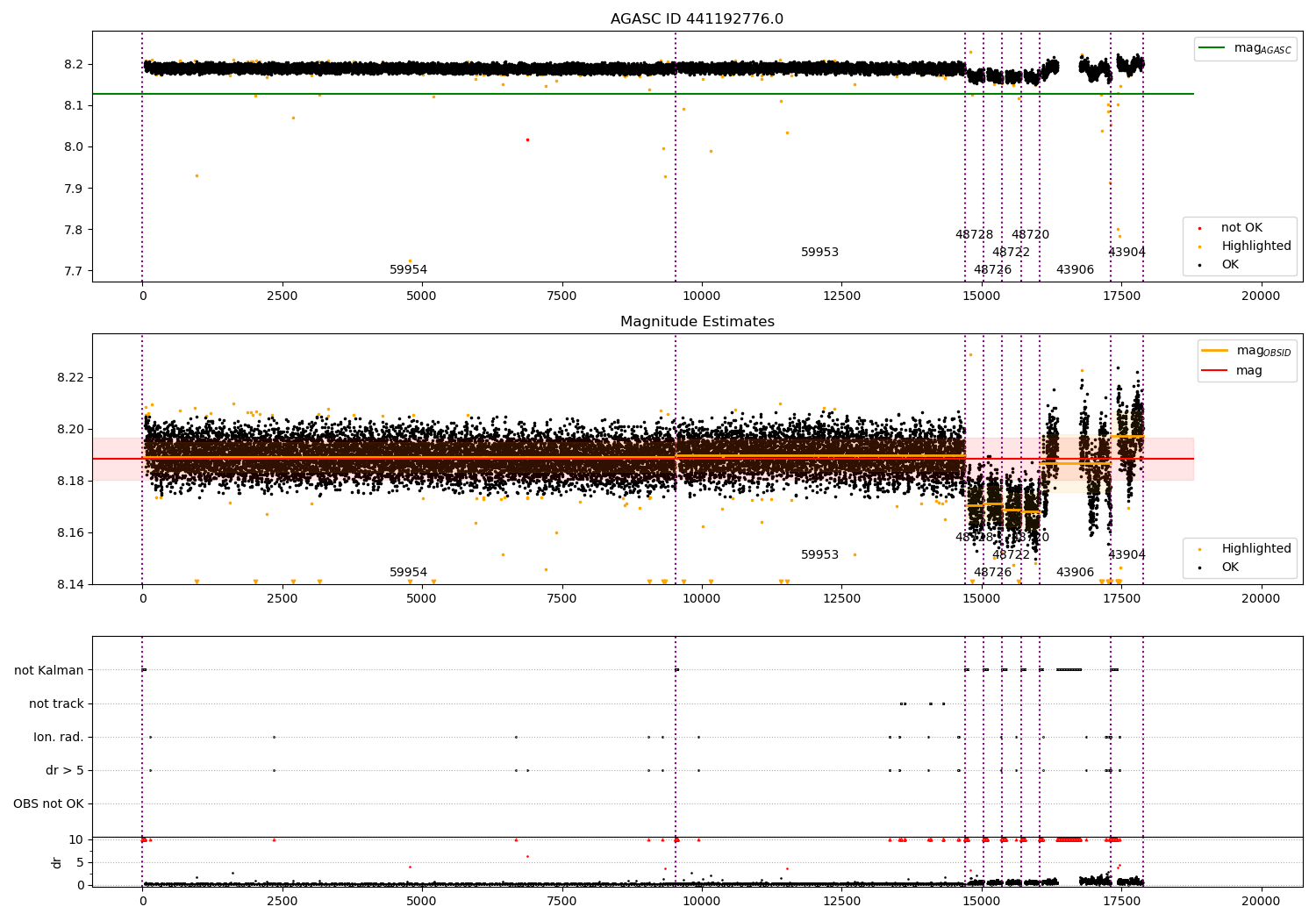Image resolution: width=1316 pixels, height=921 pixels.
Task: Click the 'not track' row label
Action: [56, 703]
